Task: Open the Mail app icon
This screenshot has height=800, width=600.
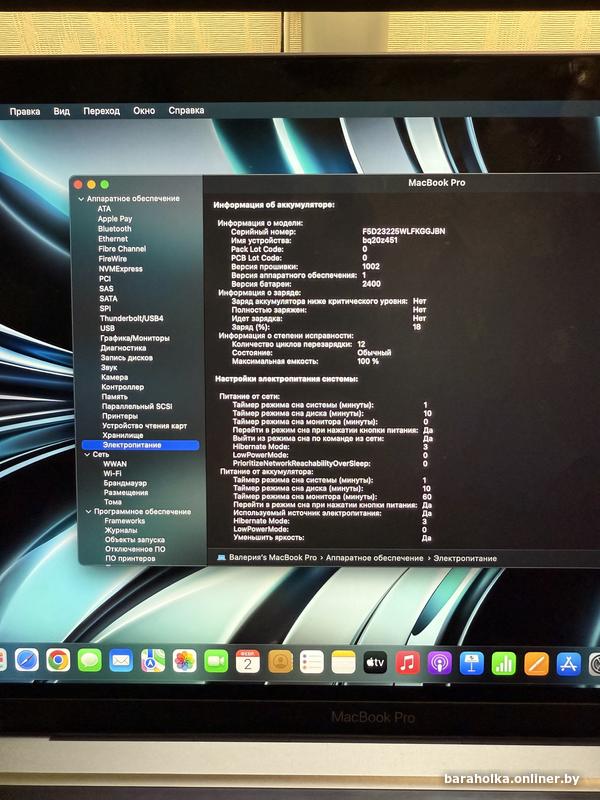Action: [121, 661]
